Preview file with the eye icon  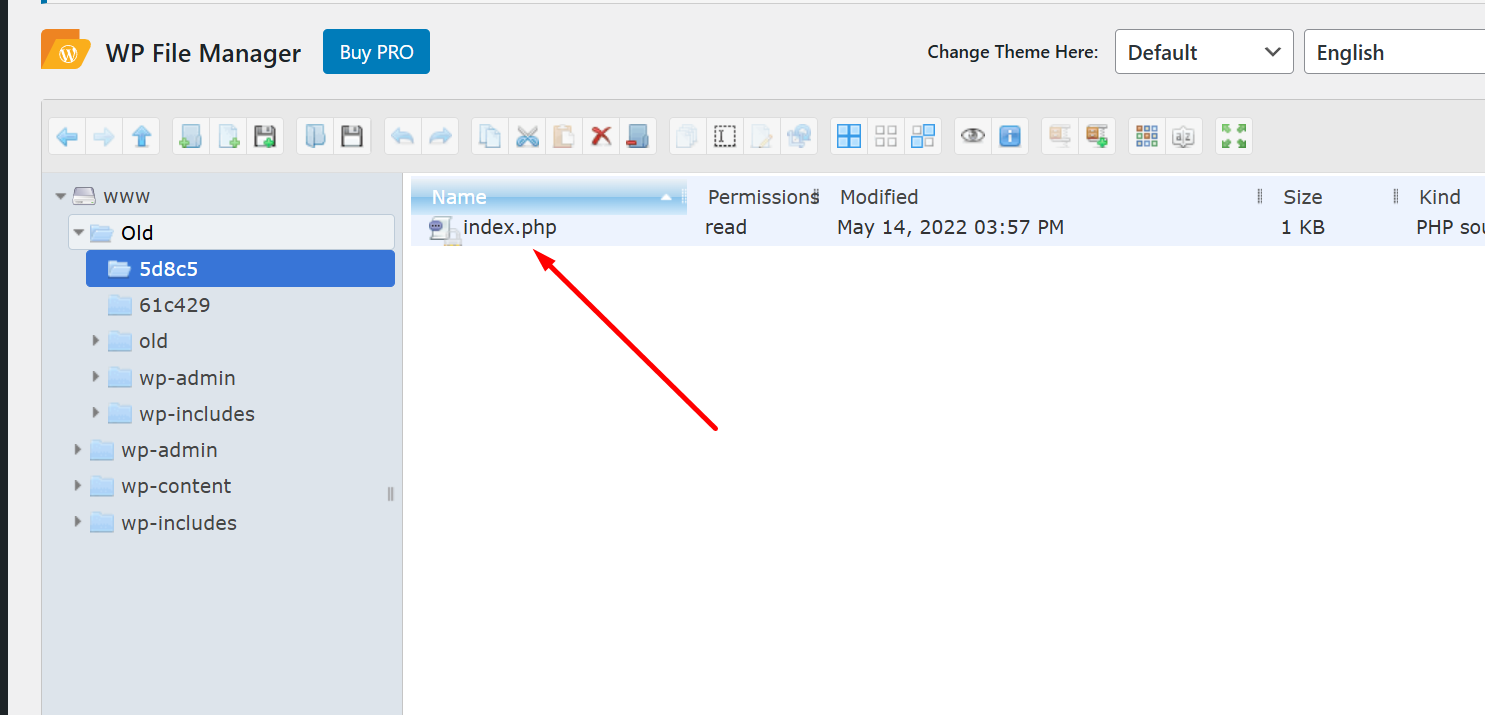pyautogui.click(x=972, y=137)
